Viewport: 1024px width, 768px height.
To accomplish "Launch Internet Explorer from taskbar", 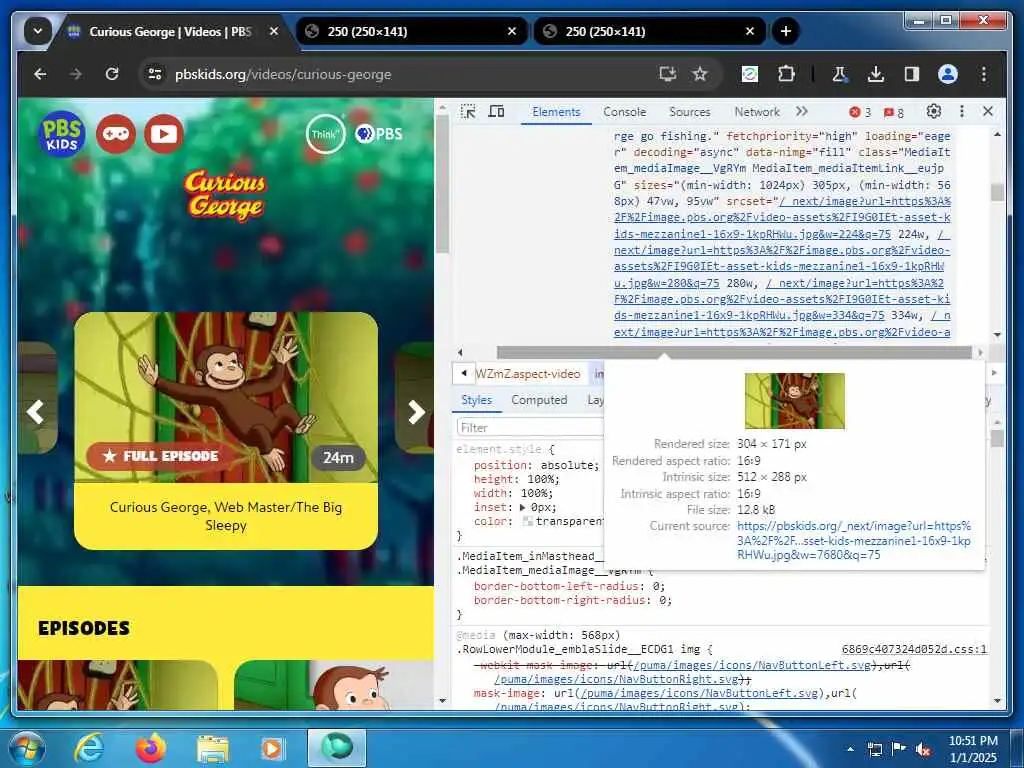I will pyautogui.click(x=88, y=748).
